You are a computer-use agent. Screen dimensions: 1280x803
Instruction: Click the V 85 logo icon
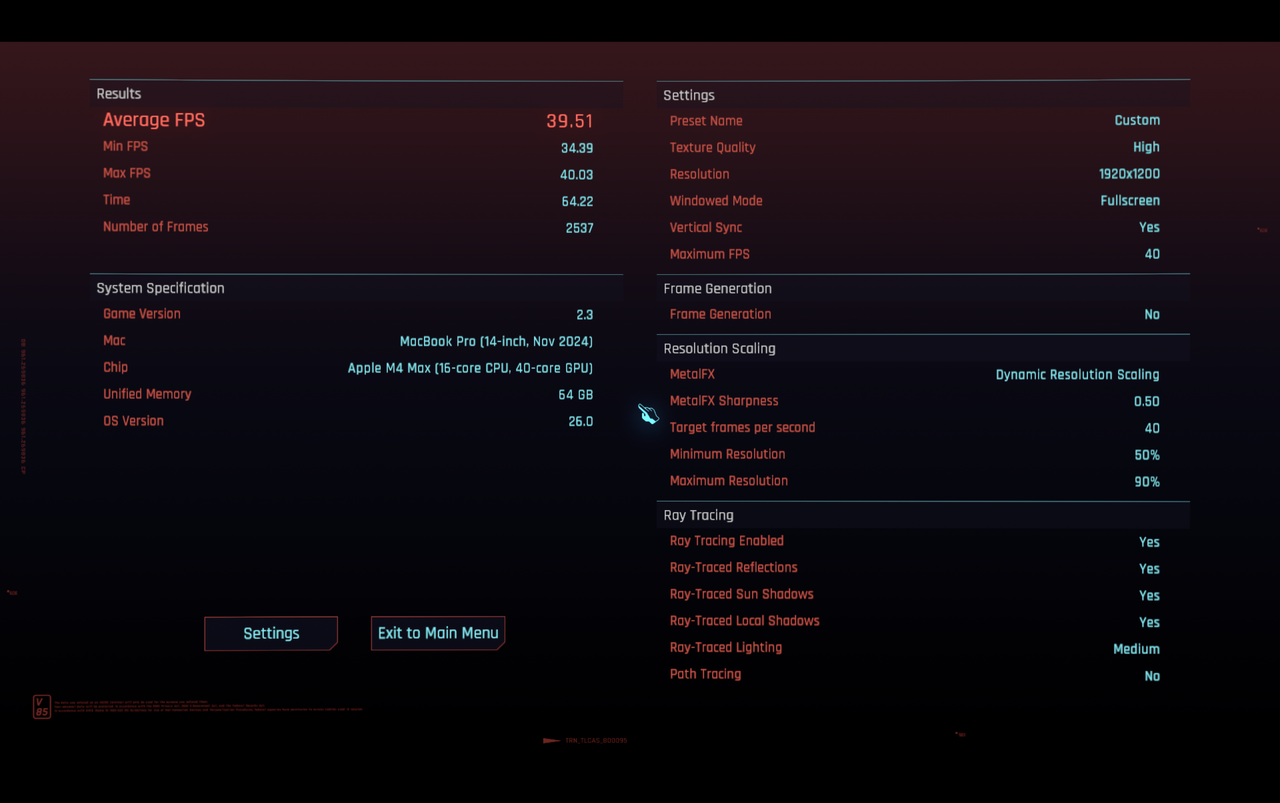tap(41, 707)
